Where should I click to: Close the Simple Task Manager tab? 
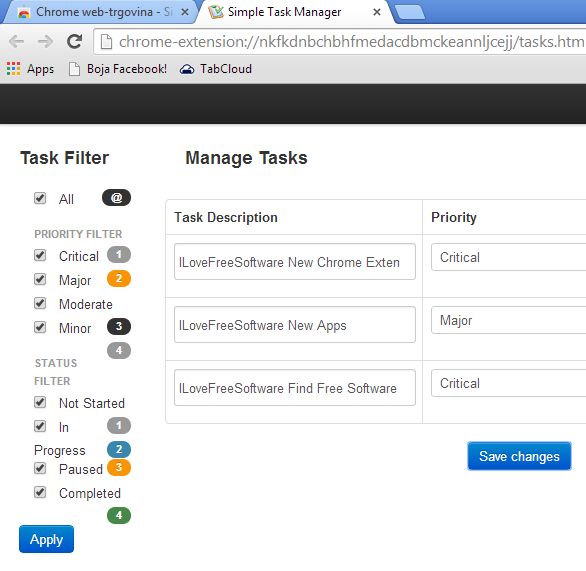click(377, 12)
